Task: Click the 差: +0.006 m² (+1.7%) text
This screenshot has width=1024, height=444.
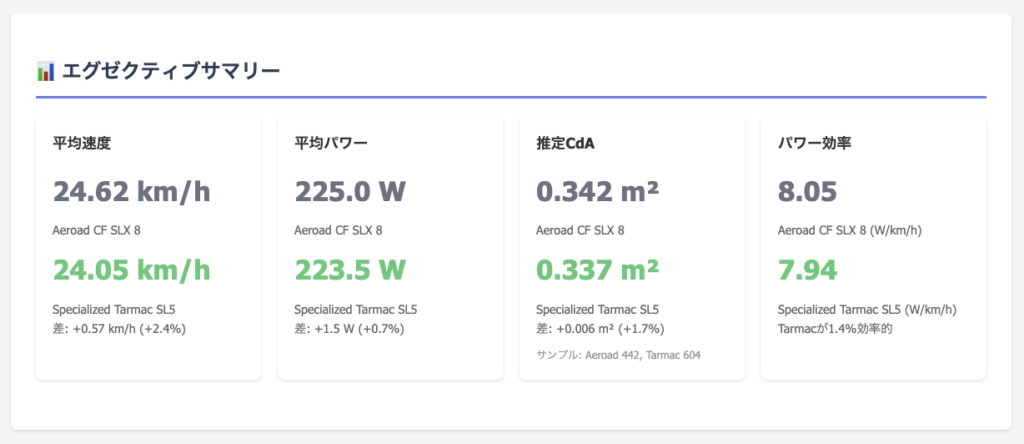Action: coord(600,327)
